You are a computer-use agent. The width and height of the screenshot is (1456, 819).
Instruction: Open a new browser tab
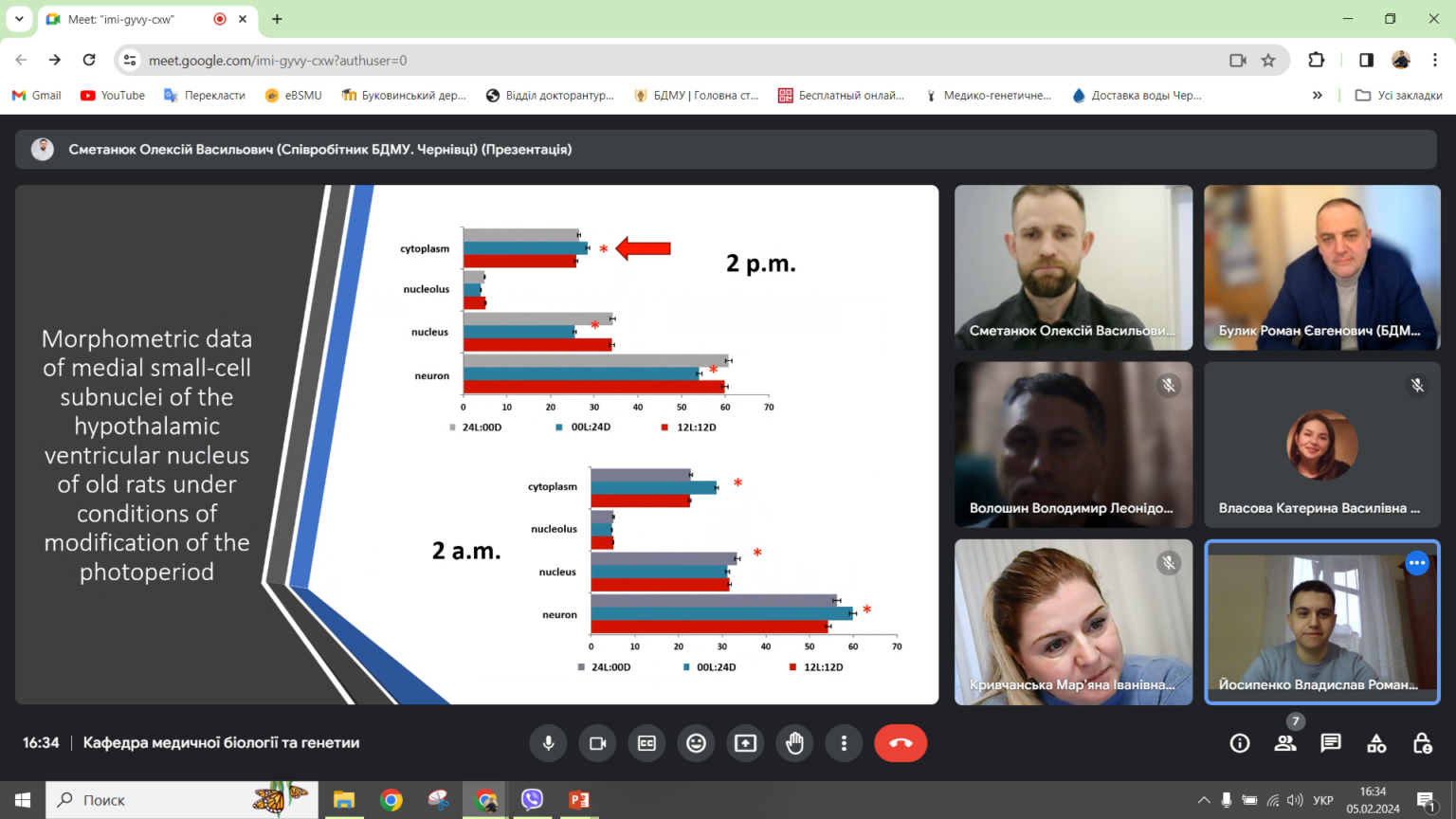pyautogui.click(x=277, y=19)
